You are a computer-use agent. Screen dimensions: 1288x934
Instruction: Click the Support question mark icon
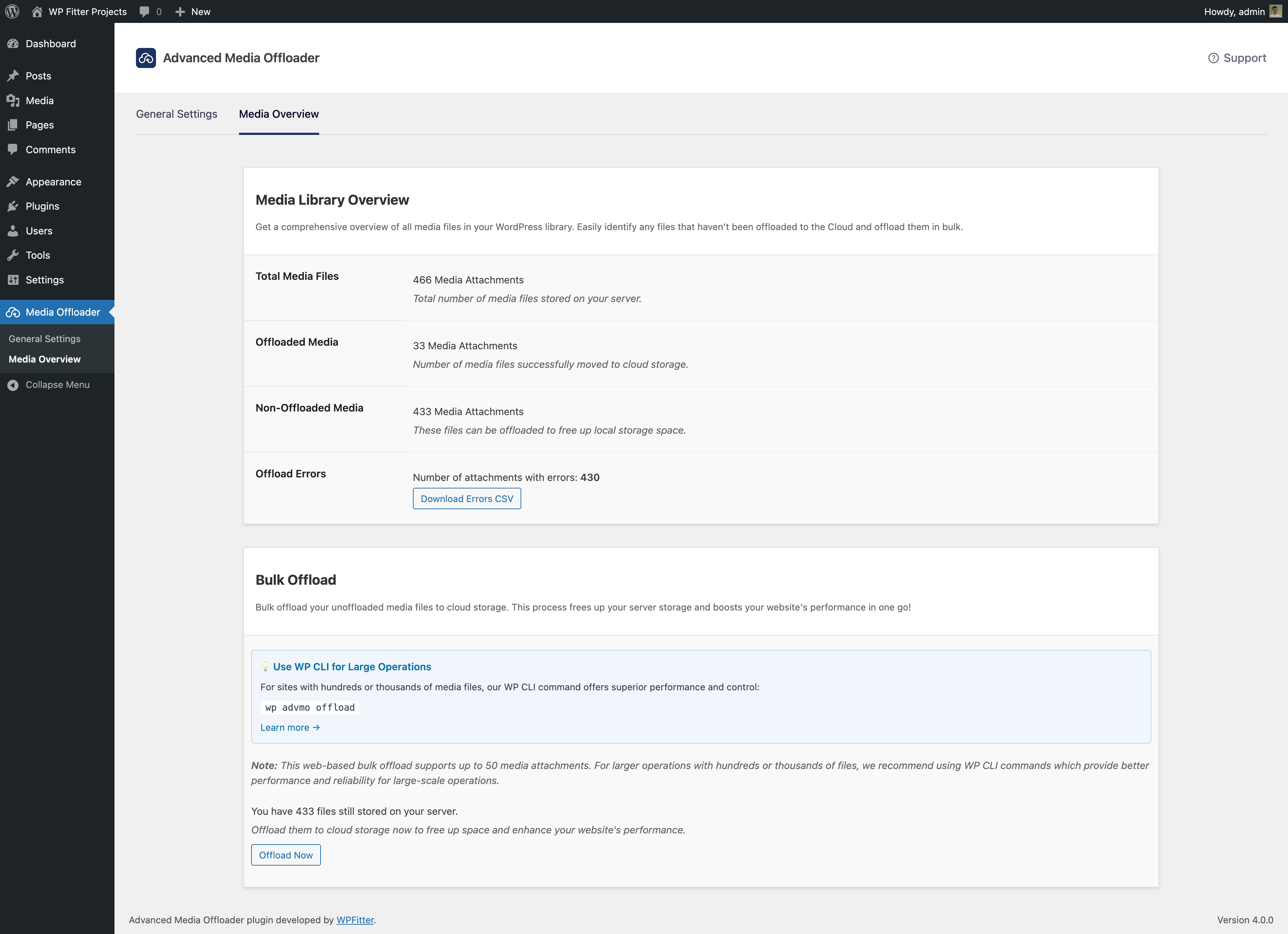[x=1213, y=58]
